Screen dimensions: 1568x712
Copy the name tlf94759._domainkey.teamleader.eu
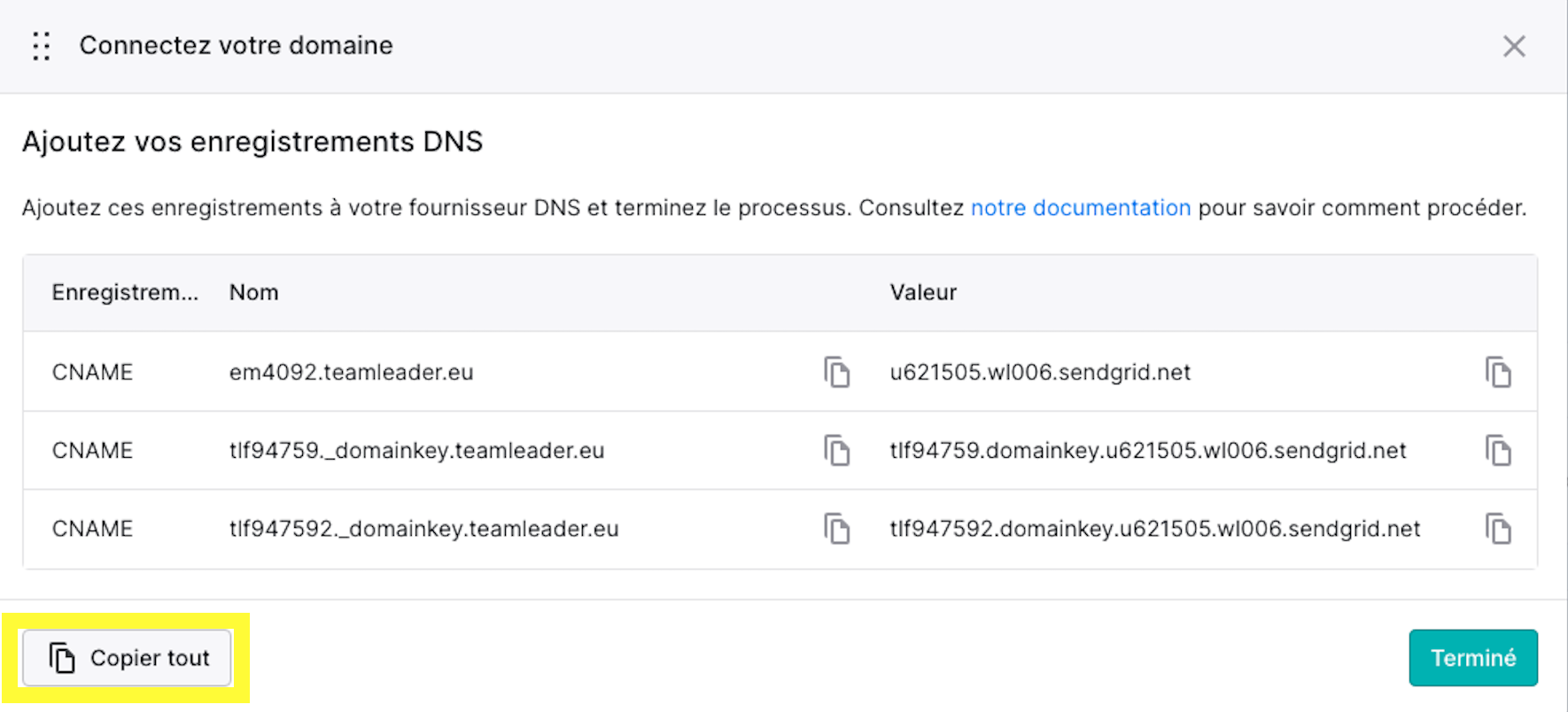(837, 450)
